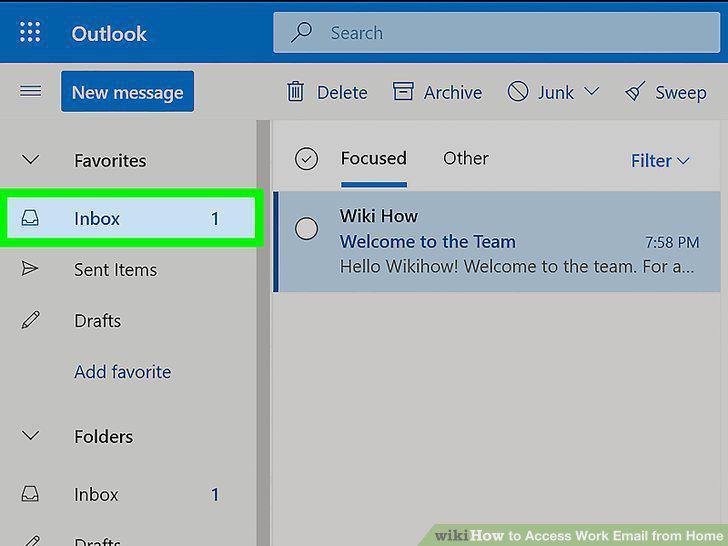
Task: Open the Filter dropdown
Action: click(660, 161)
